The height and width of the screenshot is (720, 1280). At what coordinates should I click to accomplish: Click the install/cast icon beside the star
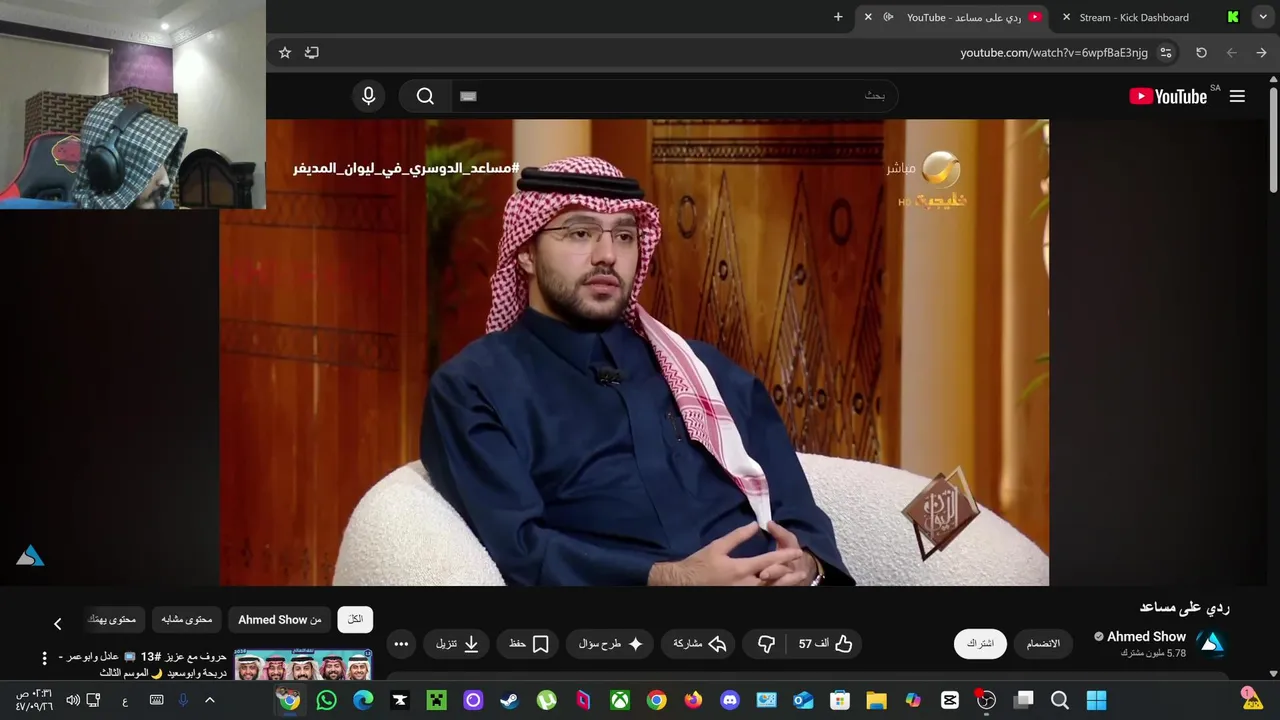coord(312,52)
